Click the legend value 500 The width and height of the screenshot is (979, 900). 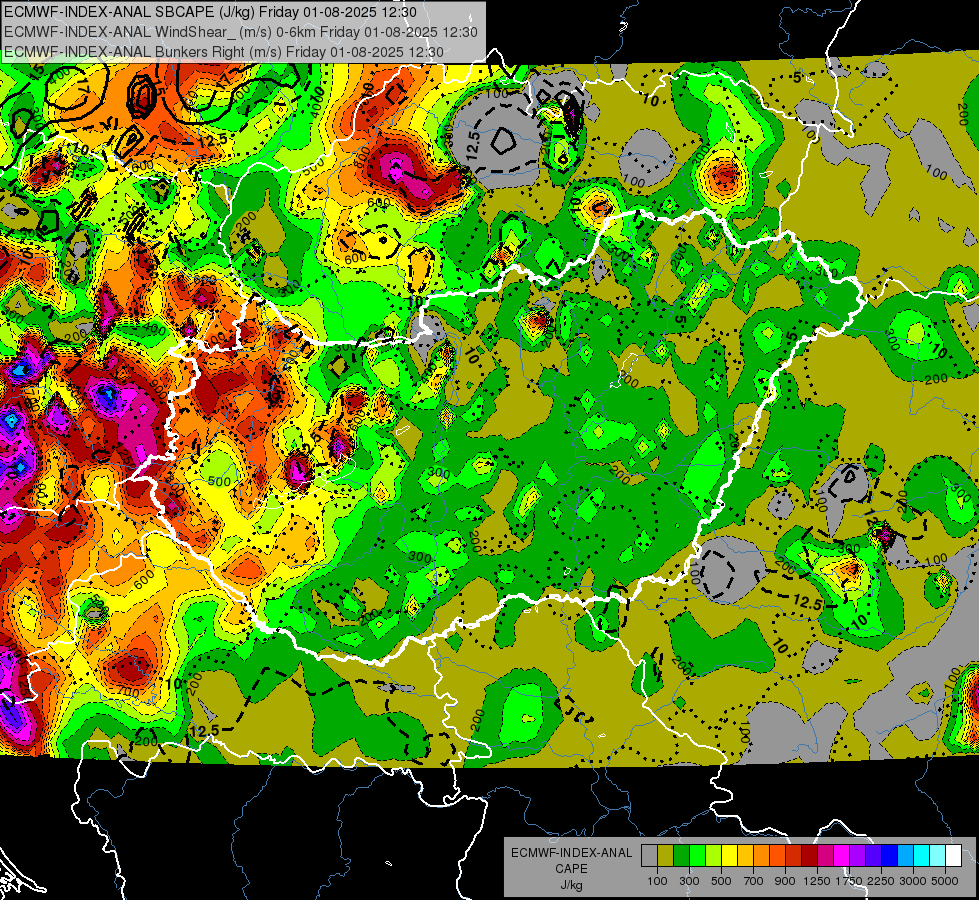(x=721, y=881)
